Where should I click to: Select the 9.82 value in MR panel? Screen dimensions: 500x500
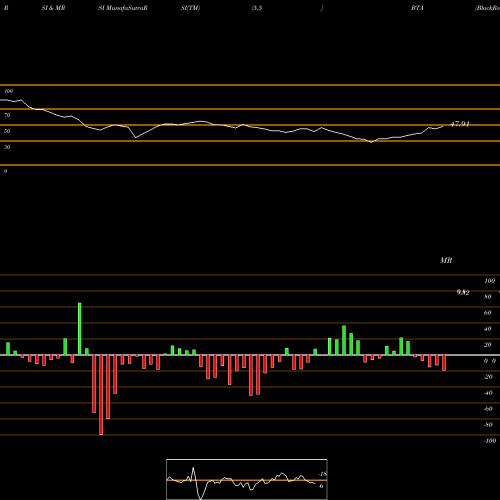point(463,292)
